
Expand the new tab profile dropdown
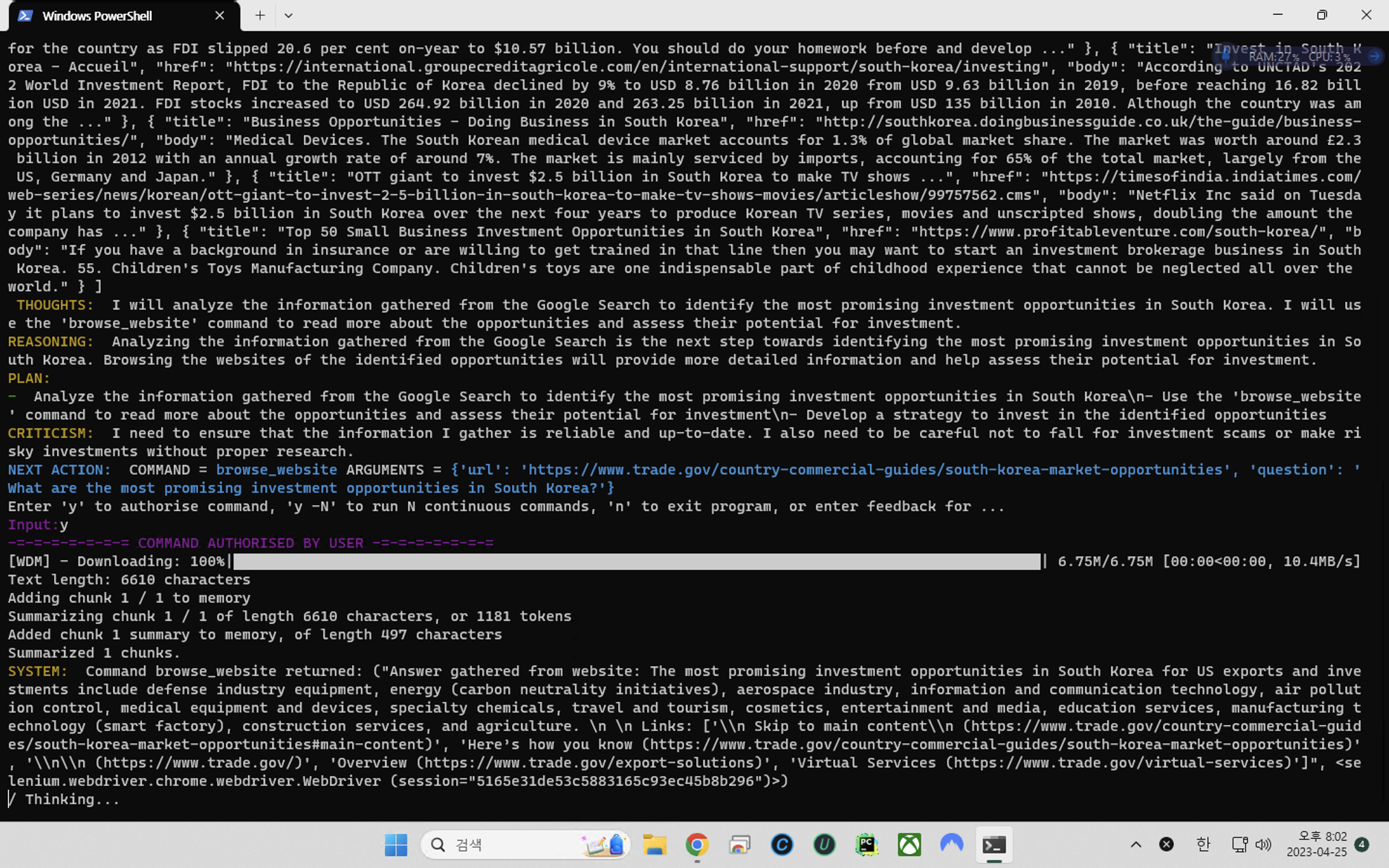pyautogui.click(x=288, y=15)
